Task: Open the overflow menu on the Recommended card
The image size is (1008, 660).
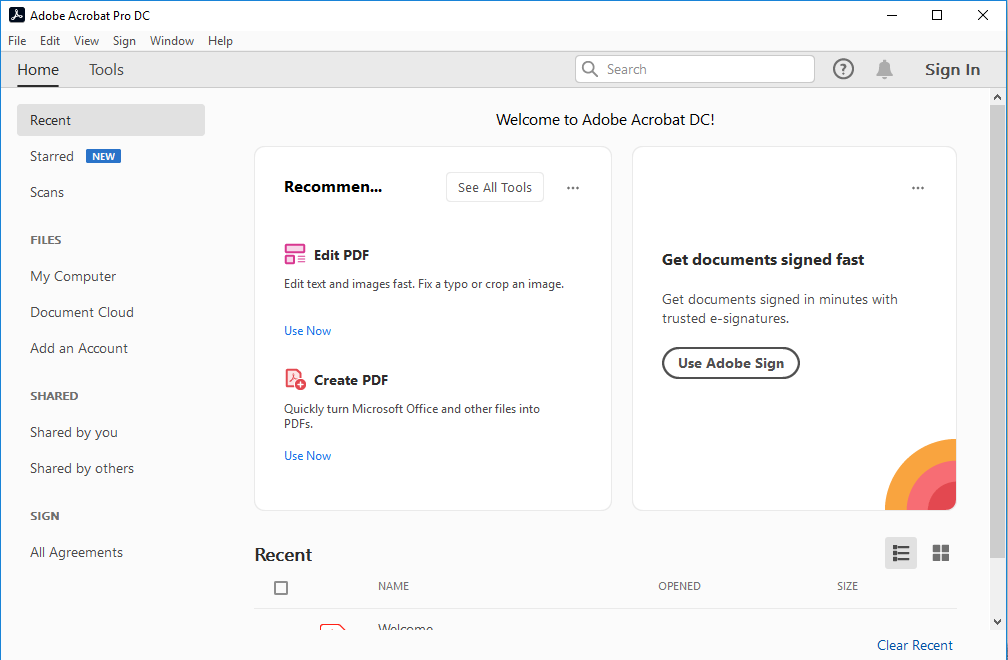Action: tap(573, 187)
